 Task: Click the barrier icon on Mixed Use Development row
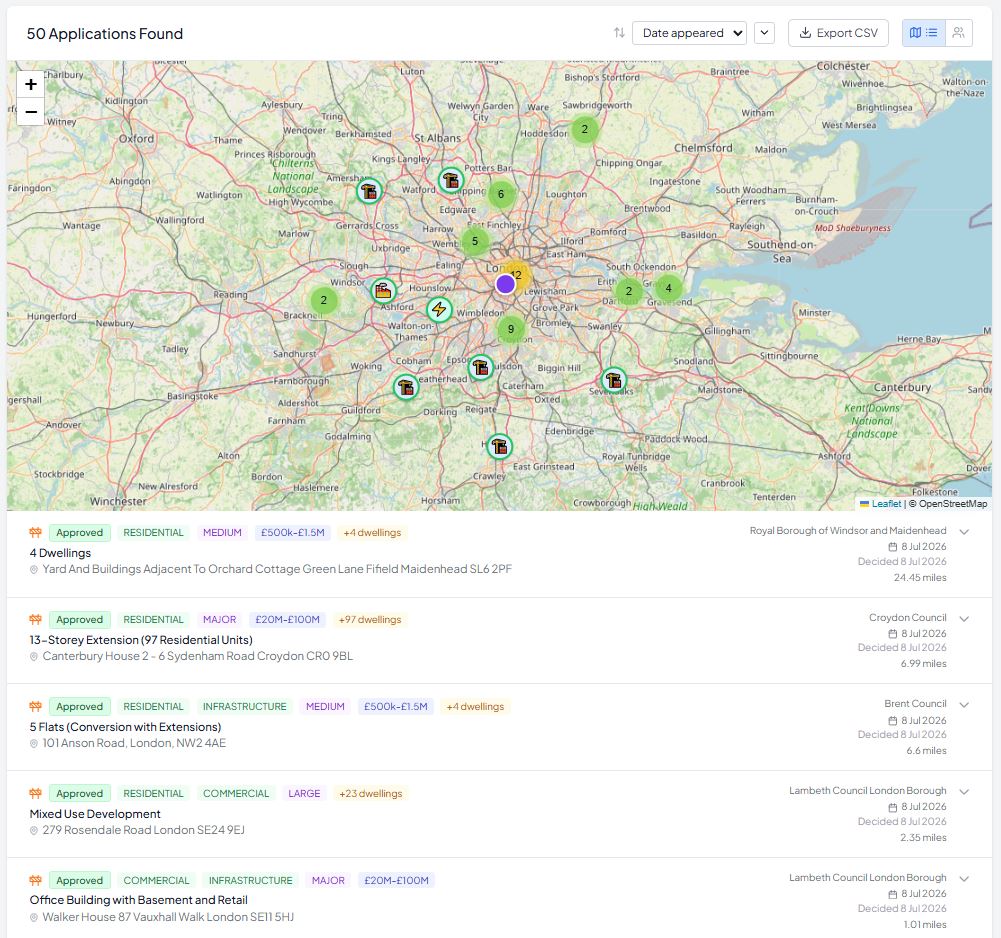35,792
